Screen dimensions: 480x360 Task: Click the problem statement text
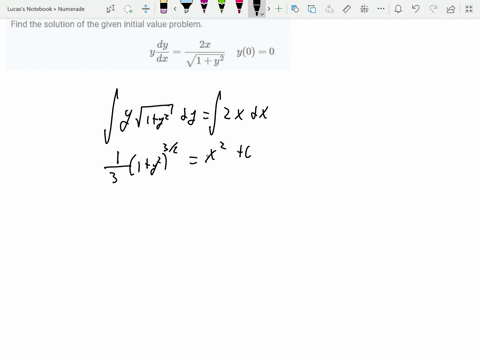coord(106,24)
